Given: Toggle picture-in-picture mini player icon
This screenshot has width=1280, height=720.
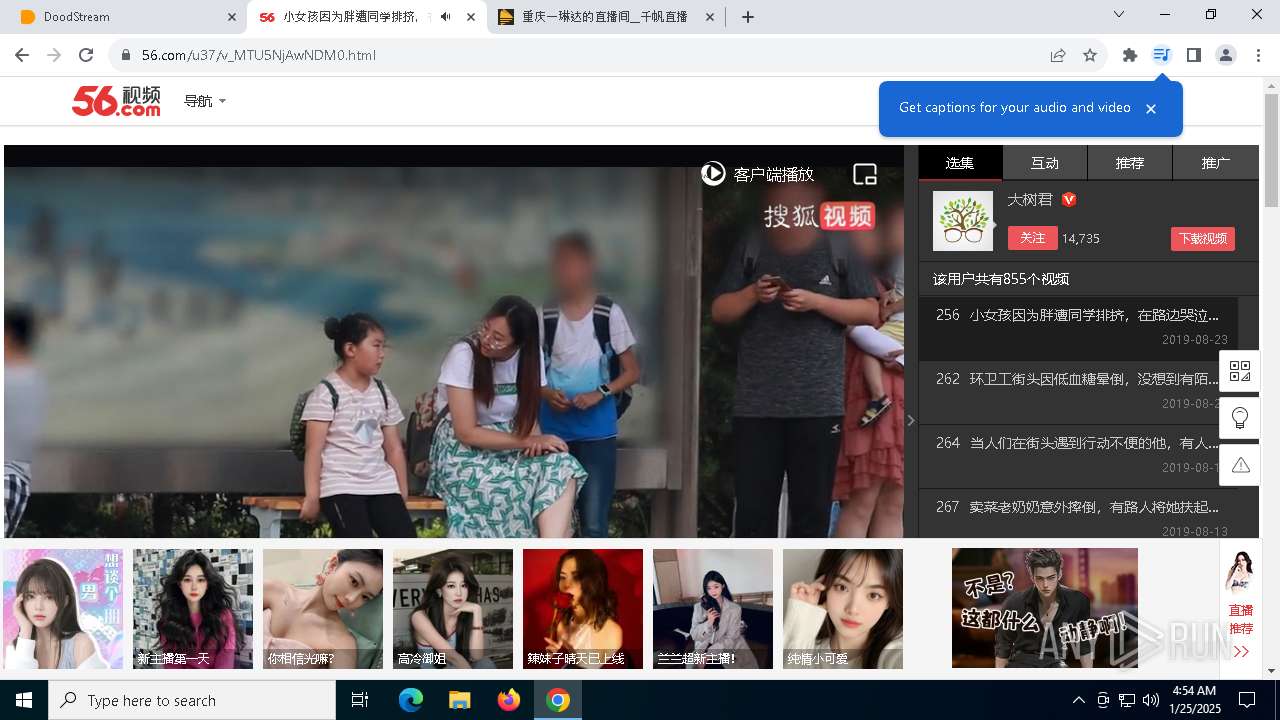Looking at the screenshot, I should [865, 175].
